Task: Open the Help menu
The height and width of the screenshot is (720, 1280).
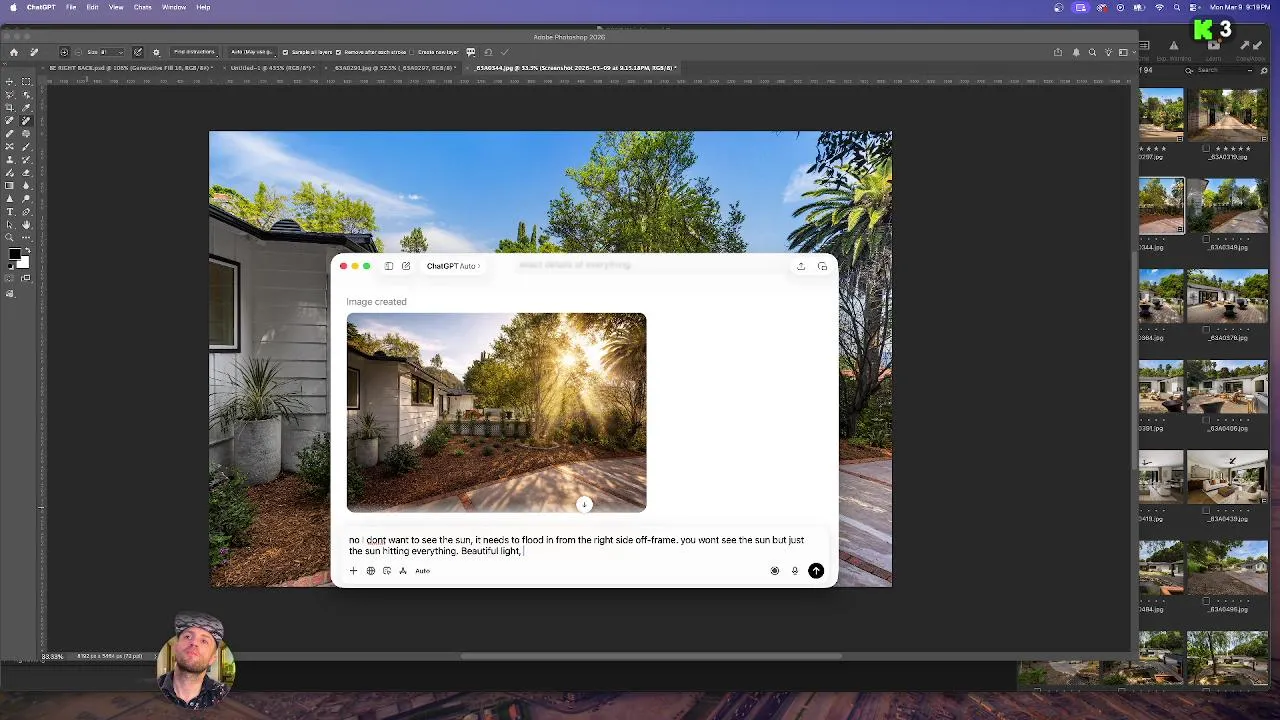Action: 203,7
